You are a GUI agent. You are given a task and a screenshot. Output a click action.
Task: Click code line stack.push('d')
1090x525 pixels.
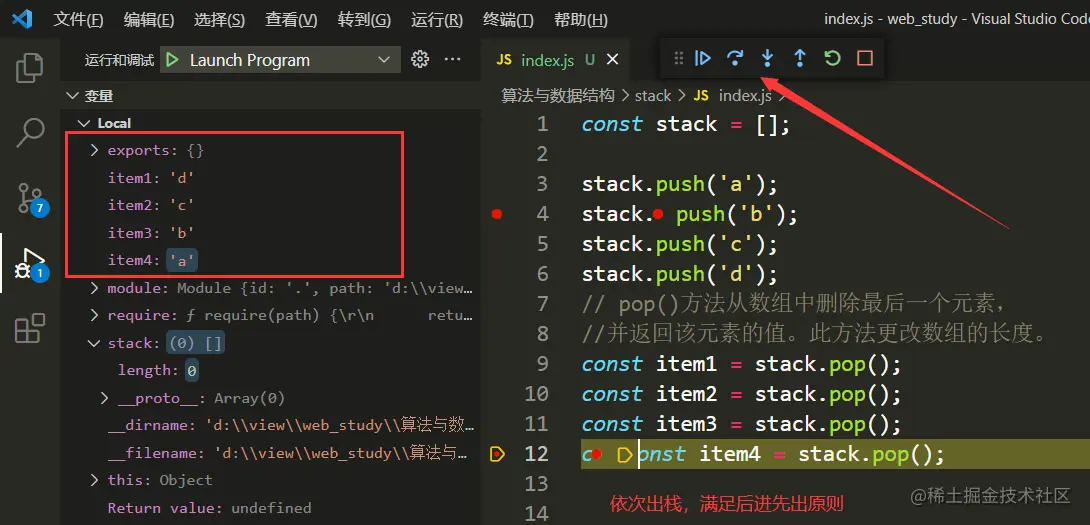coord(679,274)
